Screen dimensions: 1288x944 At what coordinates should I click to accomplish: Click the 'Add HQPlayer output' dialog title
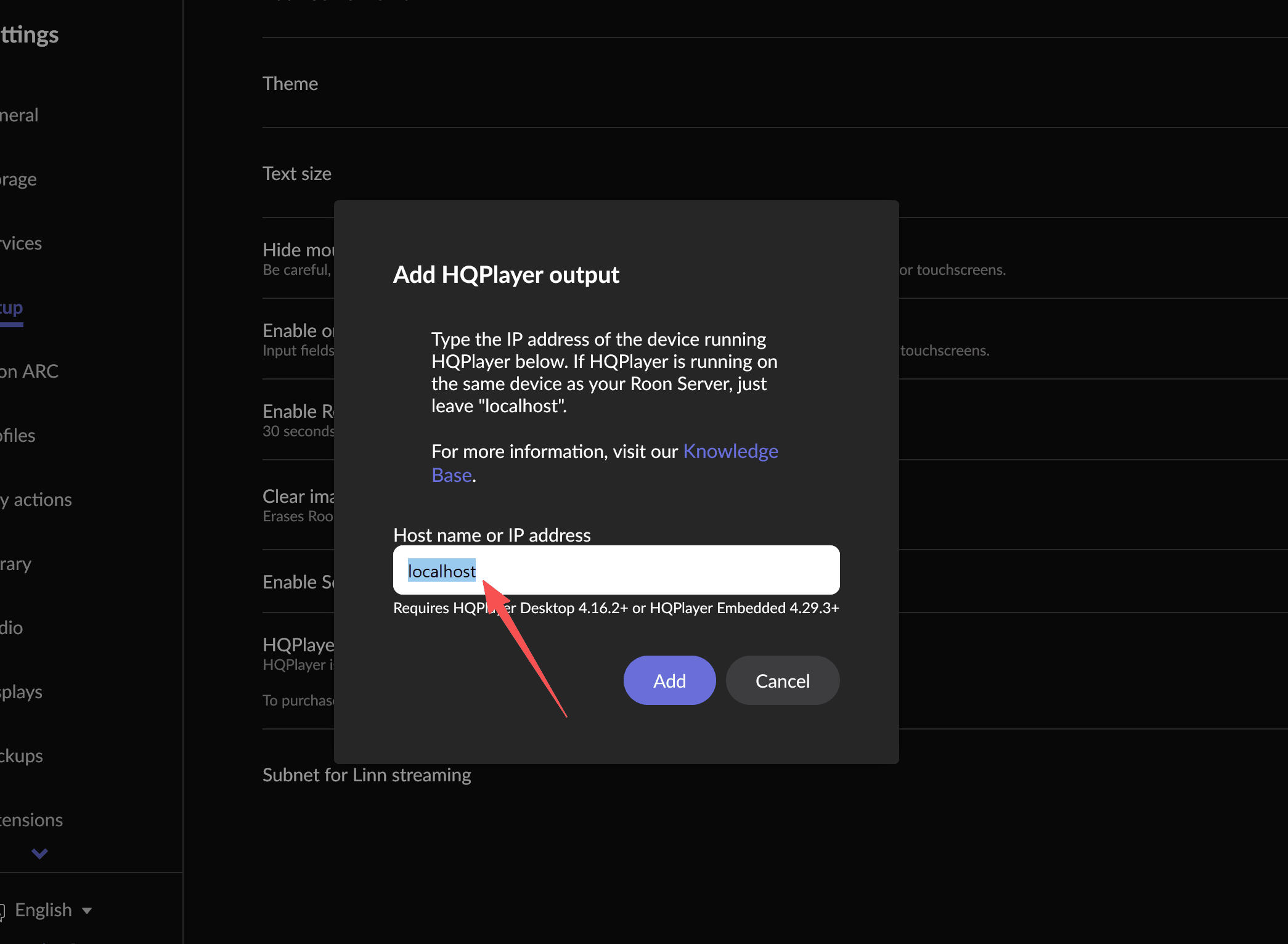coord(506,275)
